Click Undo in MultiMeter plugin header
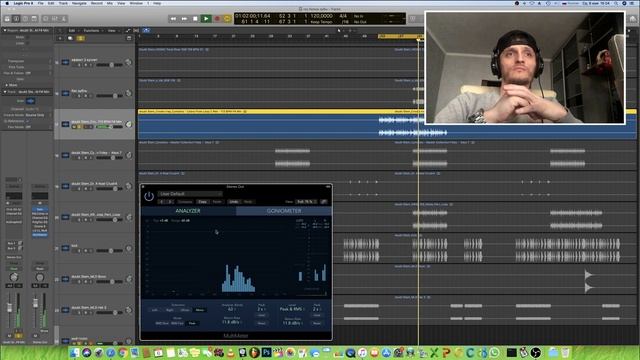Image resolution: width=640 pixels, height=360 pixels. [x=233, y=202]
